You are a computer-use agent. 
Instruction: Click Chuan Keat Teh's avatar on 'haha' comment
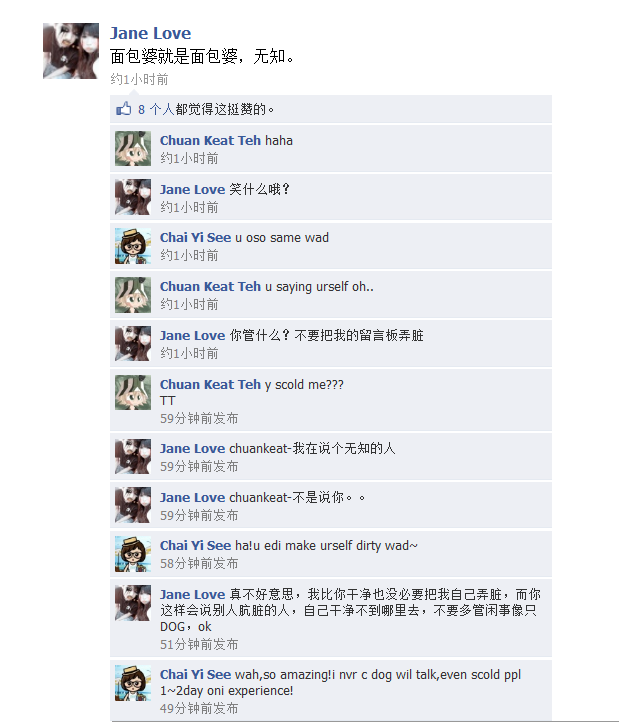coord(133,148)
